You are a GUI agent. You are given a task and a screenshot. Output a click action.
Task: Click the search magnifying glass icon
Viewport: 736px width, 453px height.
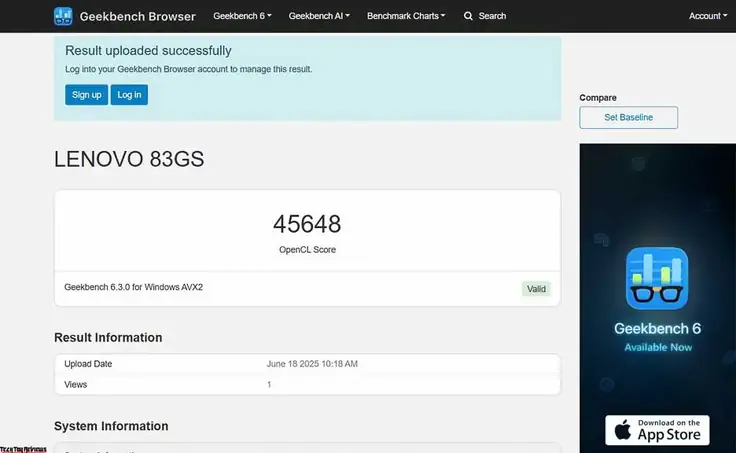coord(468,16)
